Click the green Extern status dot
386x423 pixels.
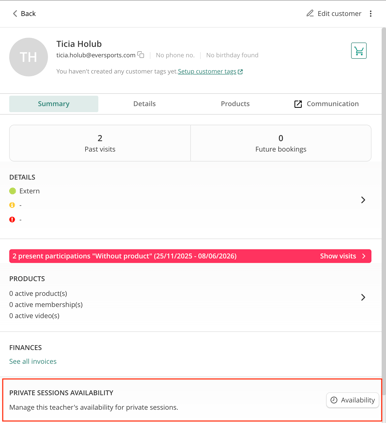tap(13, 191)
